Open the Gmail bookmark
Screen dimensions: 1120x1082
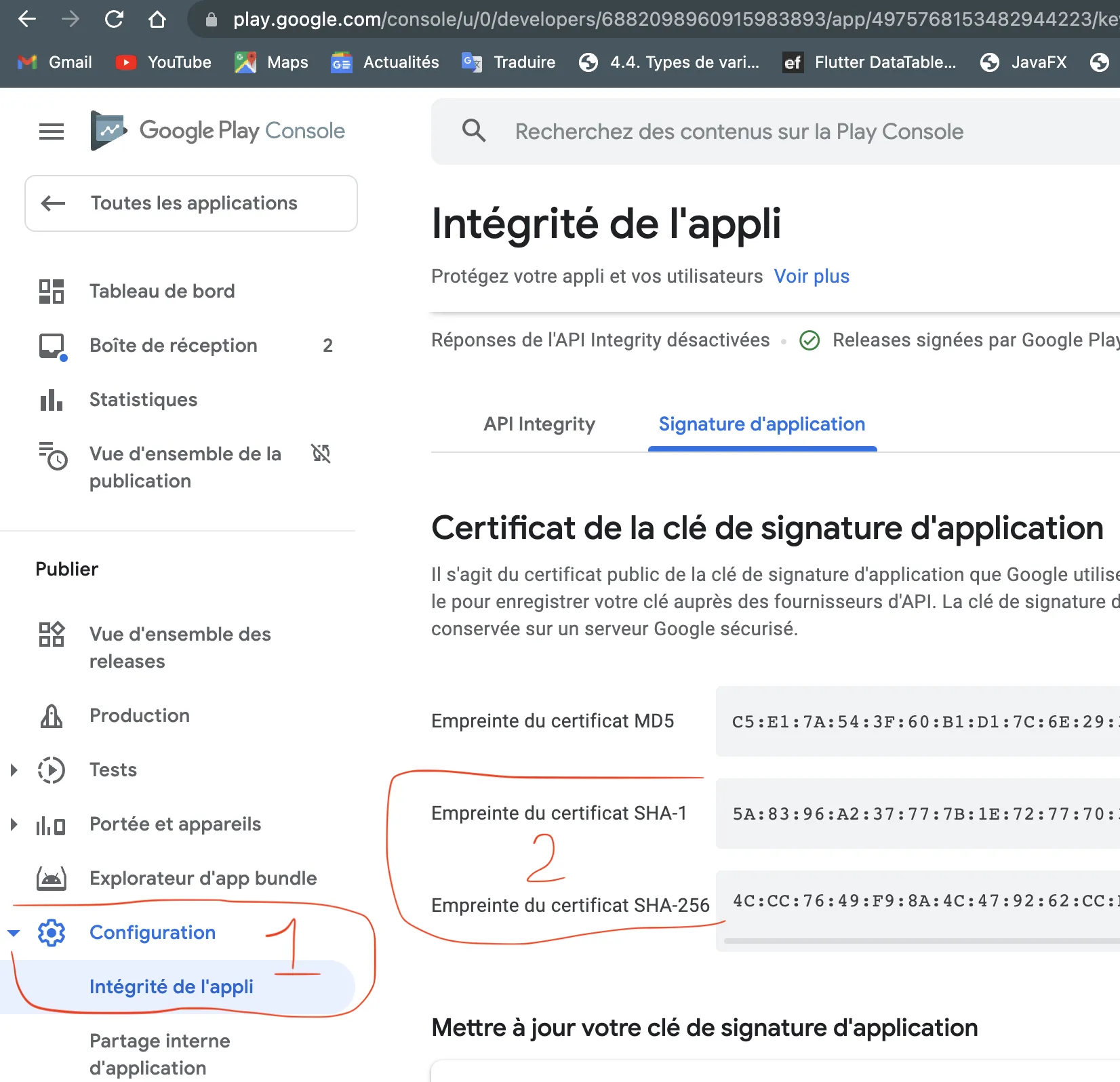point(54,62)
